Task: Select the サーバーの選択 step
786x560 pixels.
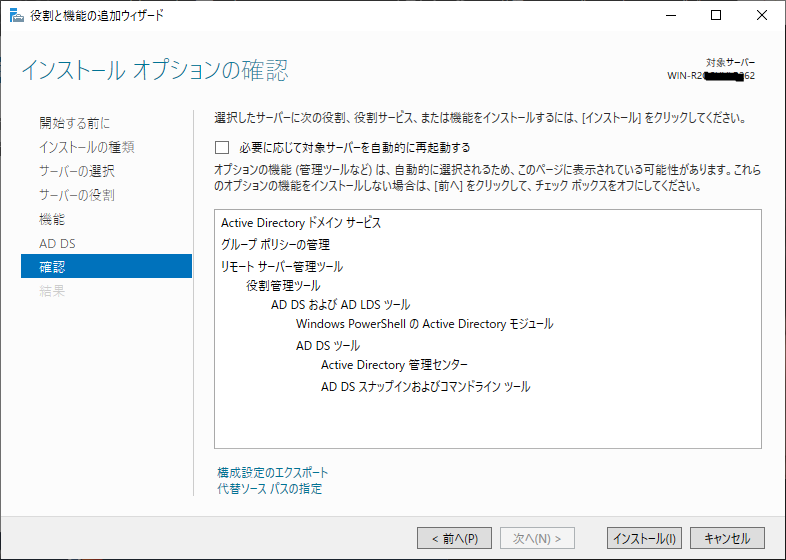Action: pos(77,171)
